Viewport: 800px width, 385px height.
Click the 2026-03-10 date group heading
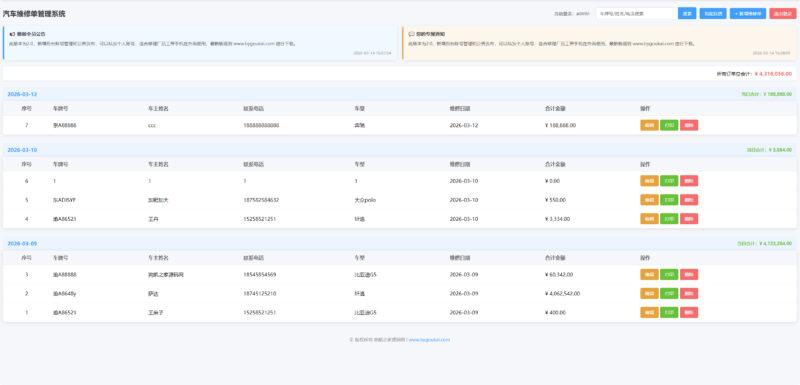22,150
